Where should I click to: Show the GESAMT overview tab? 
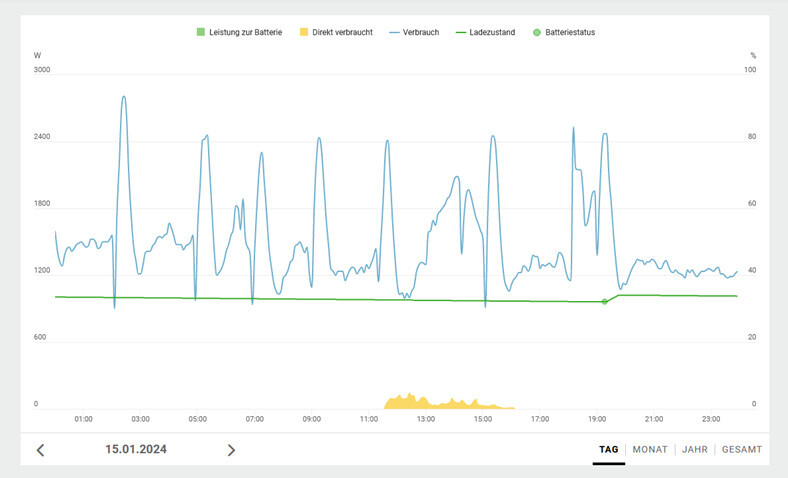742,450
